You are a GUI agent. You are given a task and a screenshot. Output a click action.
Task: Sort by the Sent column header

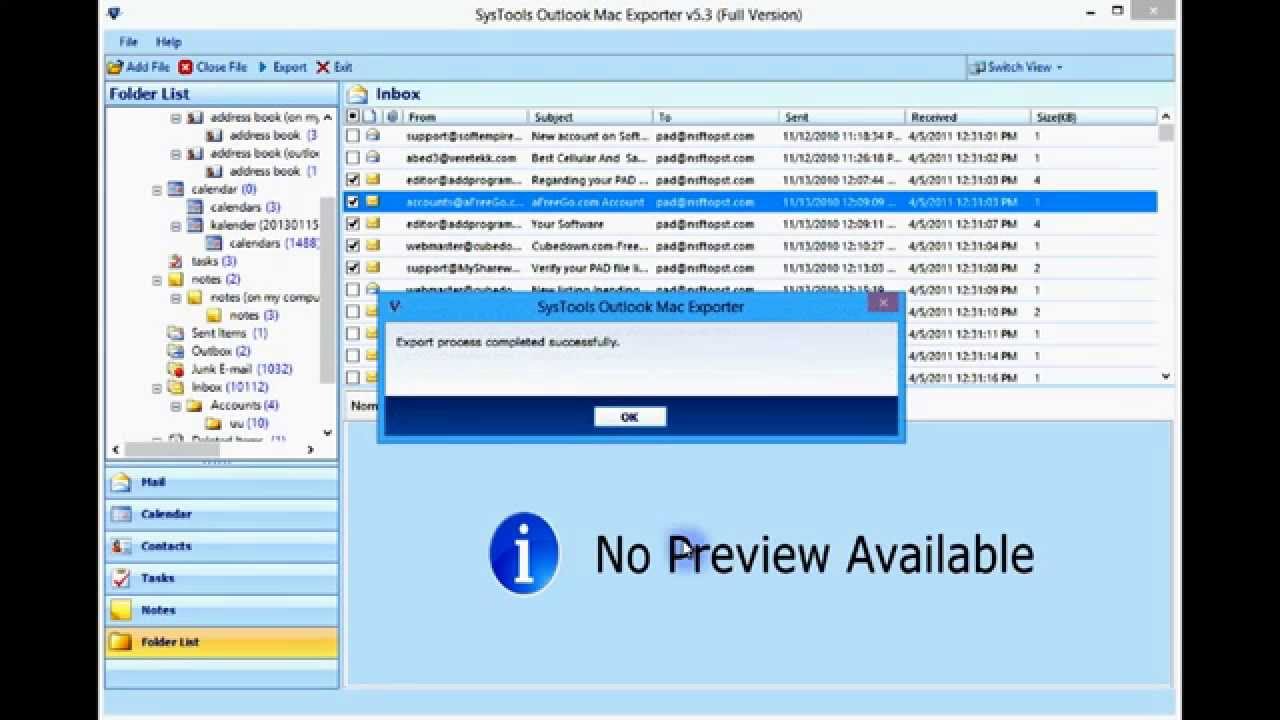[842, 117]
